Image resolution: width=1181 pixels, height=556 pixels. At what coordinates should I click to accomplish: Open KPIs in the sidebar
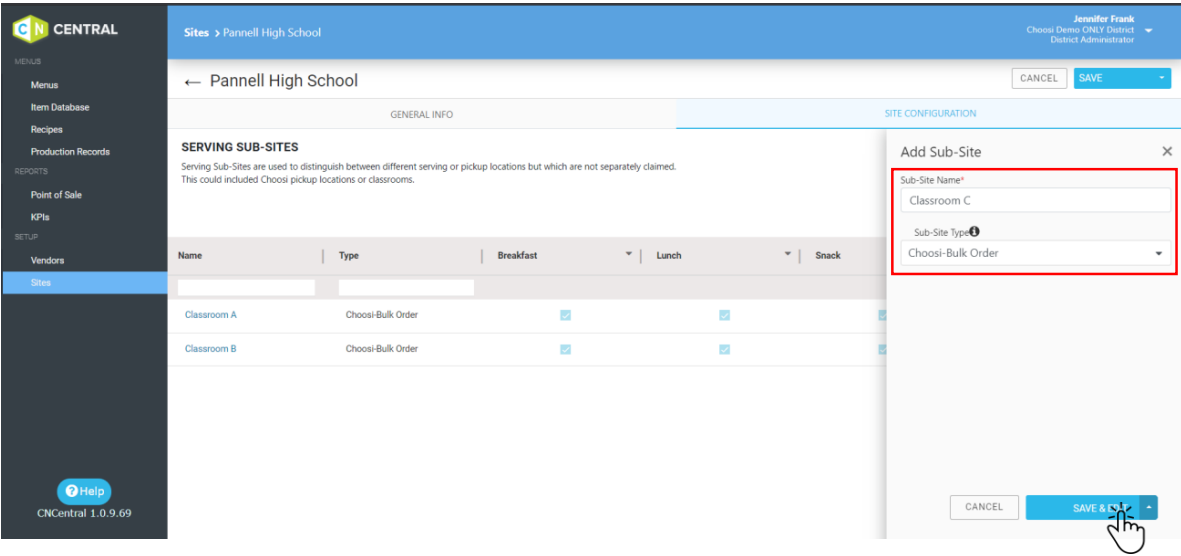coord(41,217)
